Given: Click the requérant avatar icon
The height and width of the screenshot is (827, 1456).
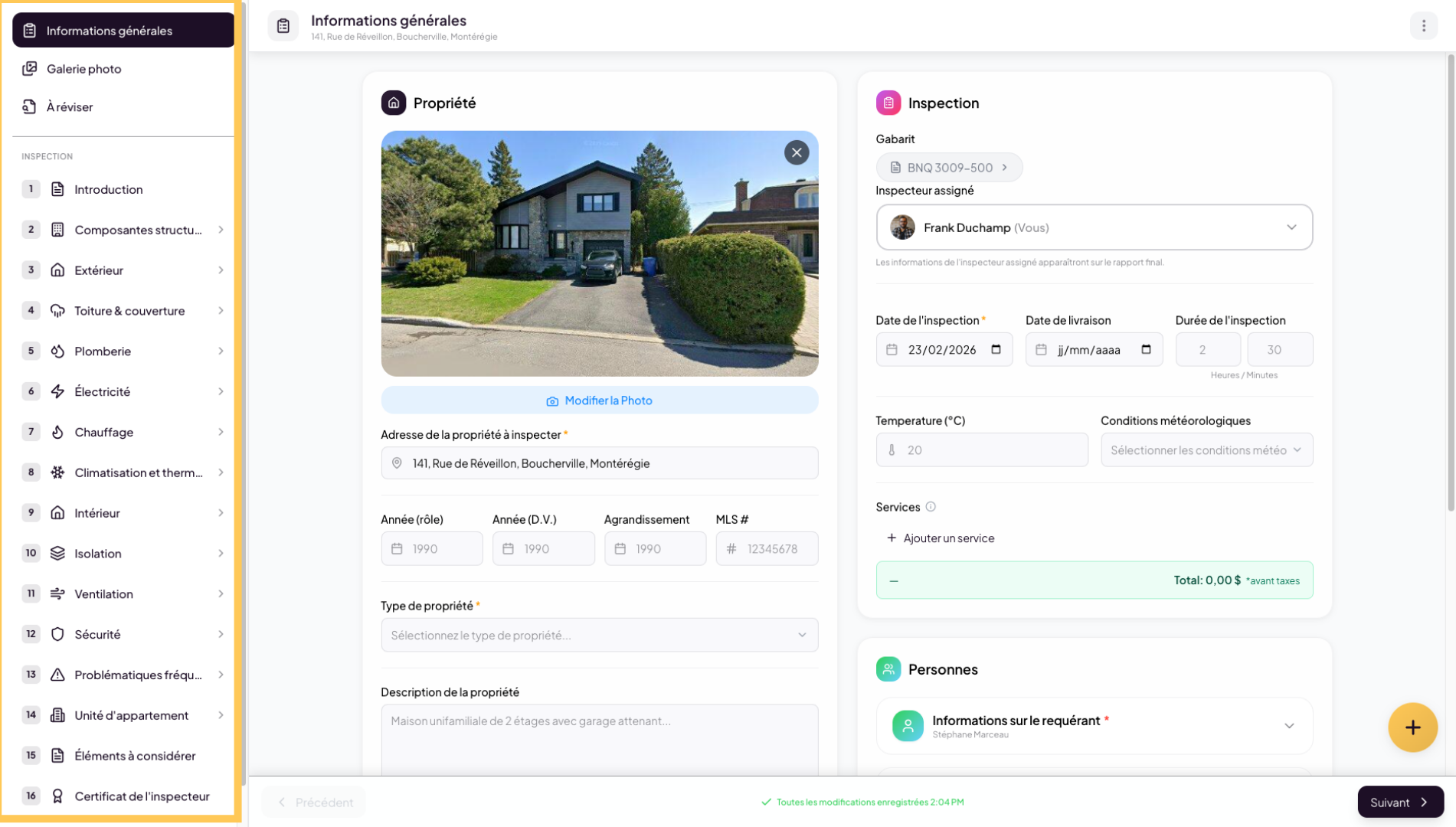Looking at the screenshot, I should tap(908, 726).
